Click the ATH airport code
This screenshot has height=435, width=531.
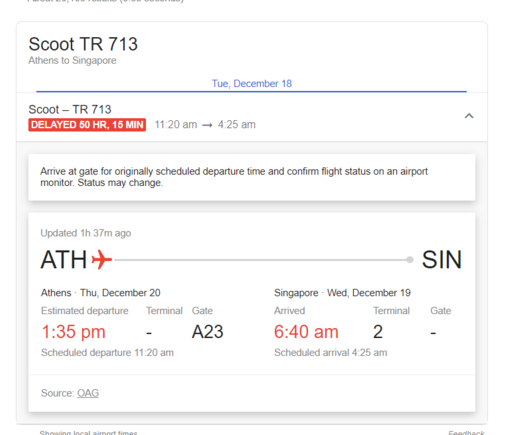click(63, 260)
